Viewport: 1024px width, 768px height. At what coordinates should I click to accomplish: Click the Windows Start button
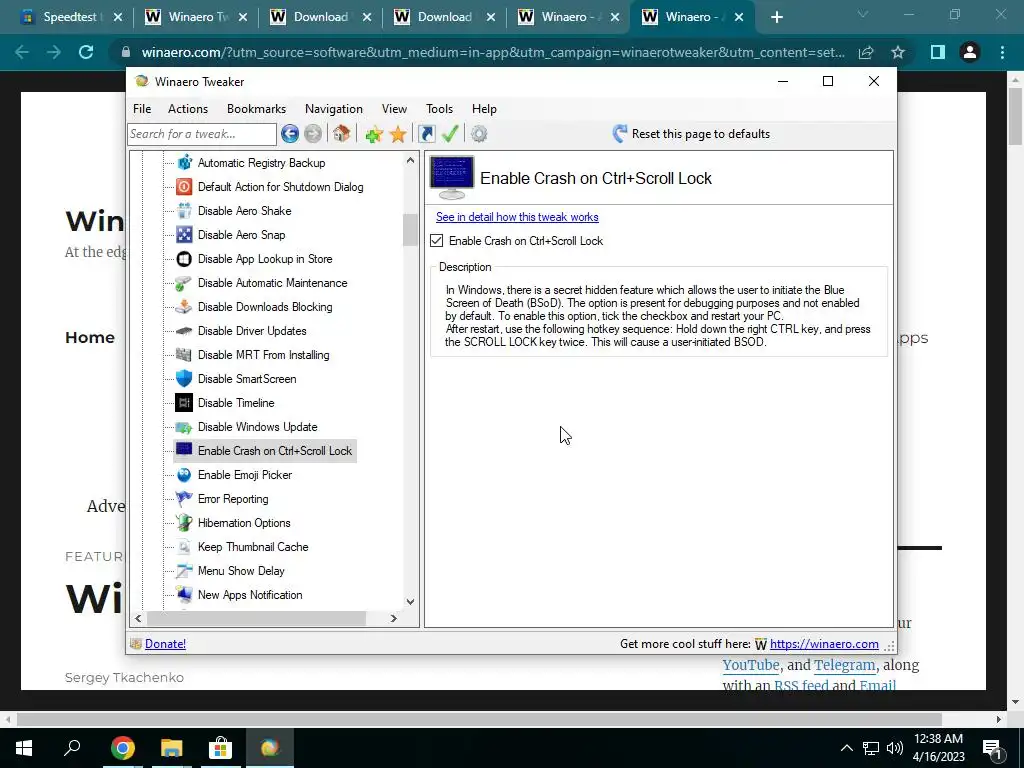coord(24,748)
